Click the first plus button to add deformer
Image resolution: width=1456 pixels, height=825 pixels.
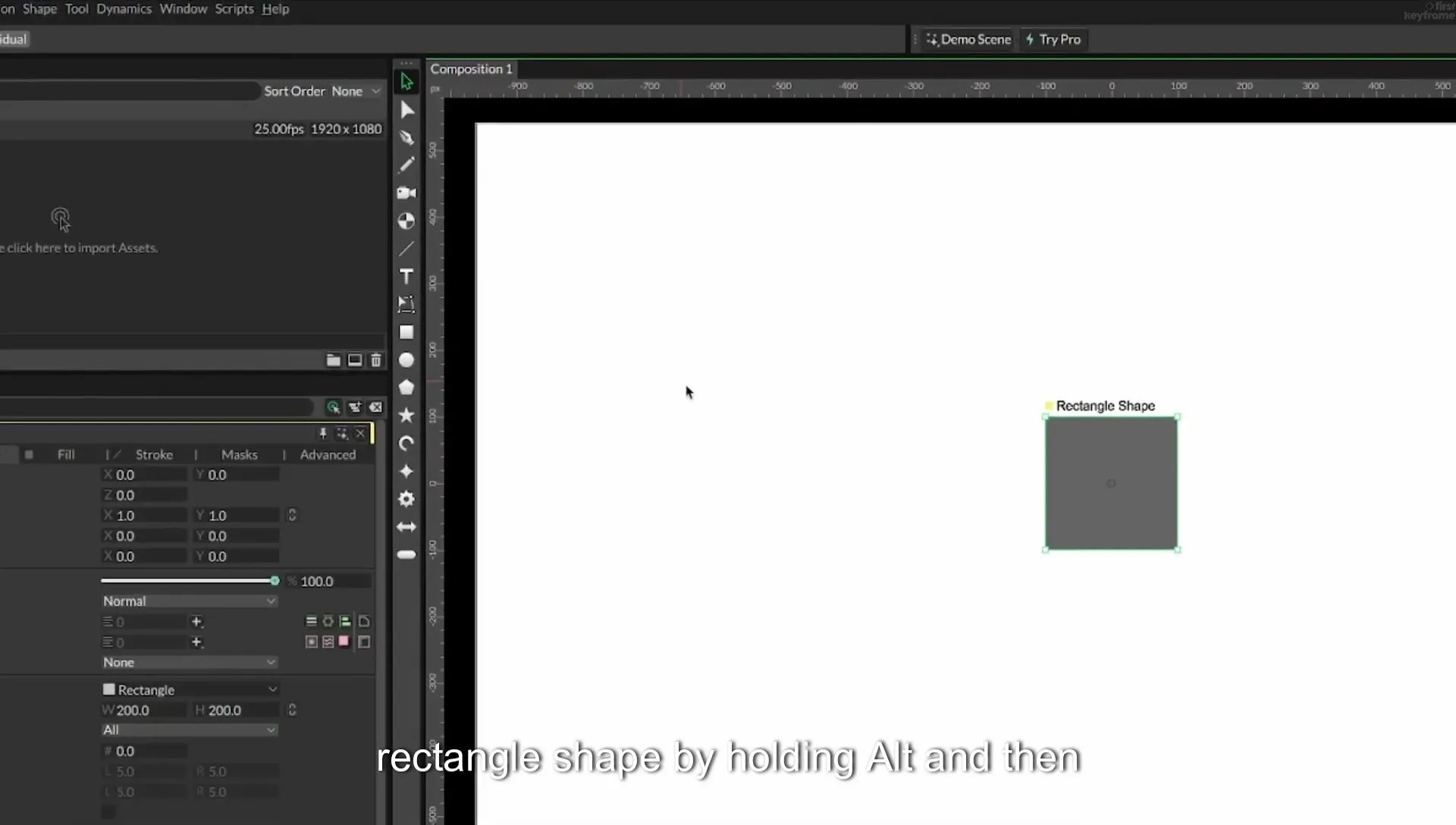click(196, 622)
